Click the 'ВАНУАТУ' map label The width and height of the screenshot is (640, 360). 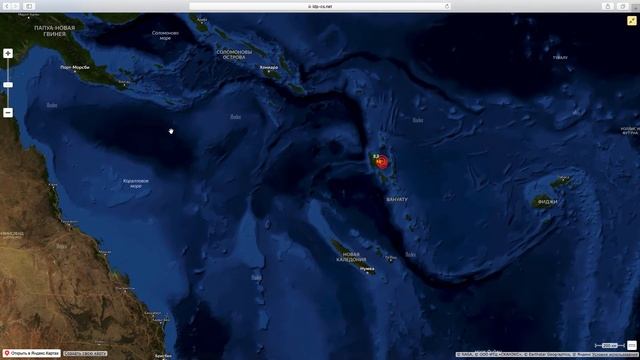point(397,200)
